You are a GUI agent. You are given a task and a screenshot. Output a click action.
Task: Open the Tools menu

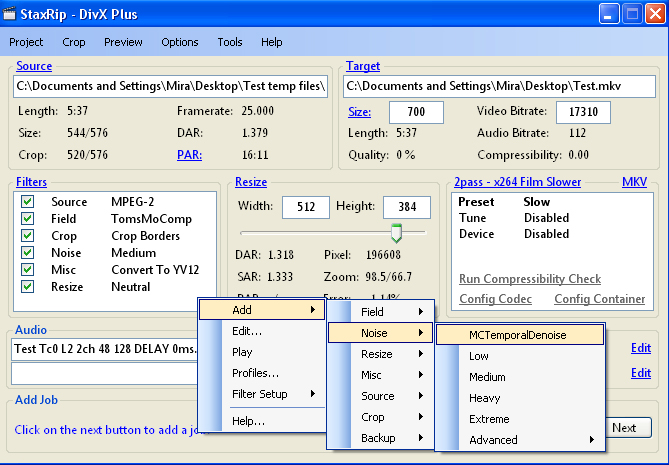pyautogui.click(x=230, y=42)
